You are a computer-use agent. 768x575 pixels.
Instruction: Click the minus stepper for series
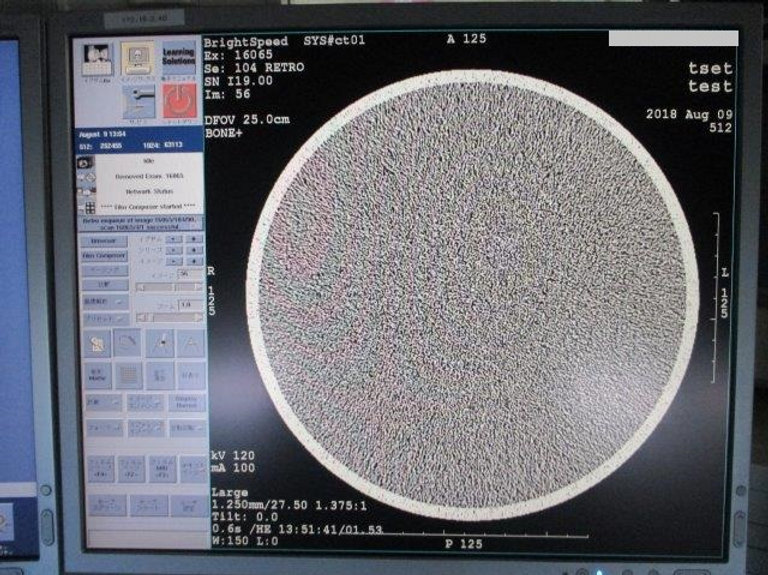(175, 250)
